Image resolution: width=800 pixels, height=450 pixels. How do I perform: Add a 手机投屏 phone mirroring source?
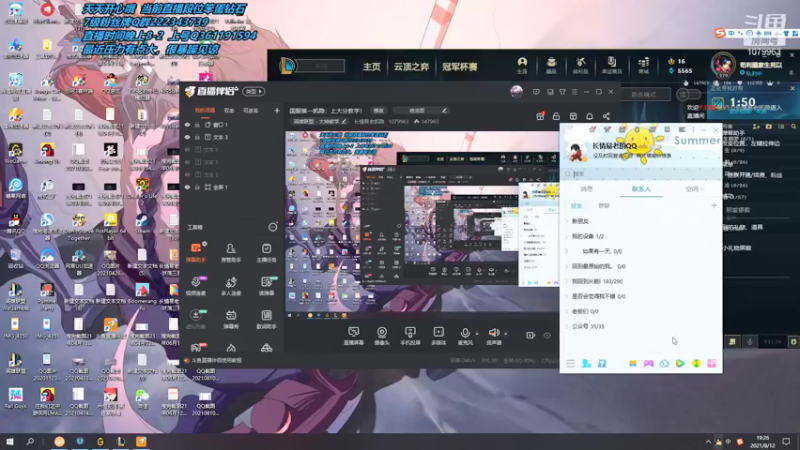click(x=410, y=336)
